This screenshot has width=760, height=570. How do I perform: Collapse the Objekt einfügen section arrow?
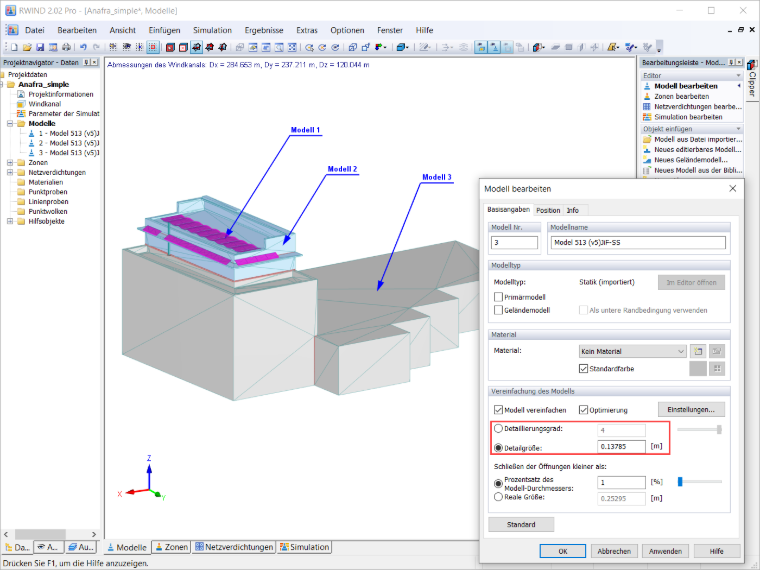pyautogui.click(x=738, y=129)
